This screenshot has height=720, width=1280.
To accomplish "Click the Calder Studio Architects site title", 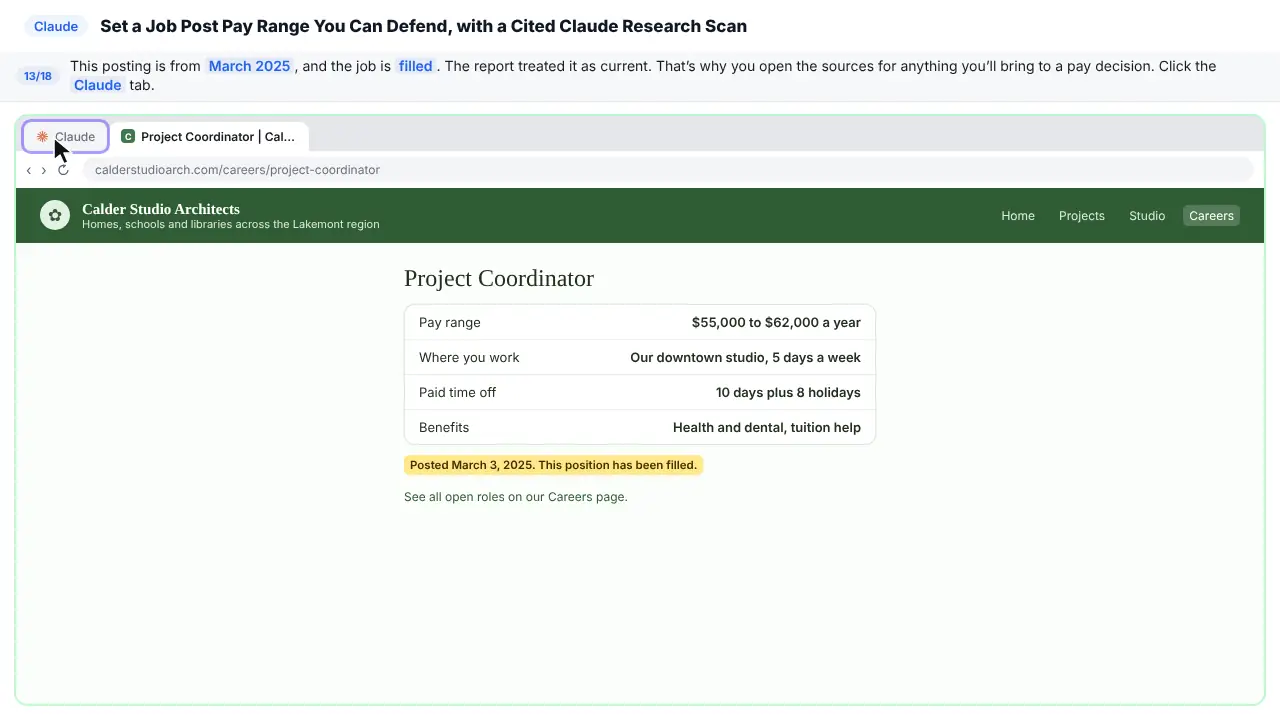I will pos(161,209).
